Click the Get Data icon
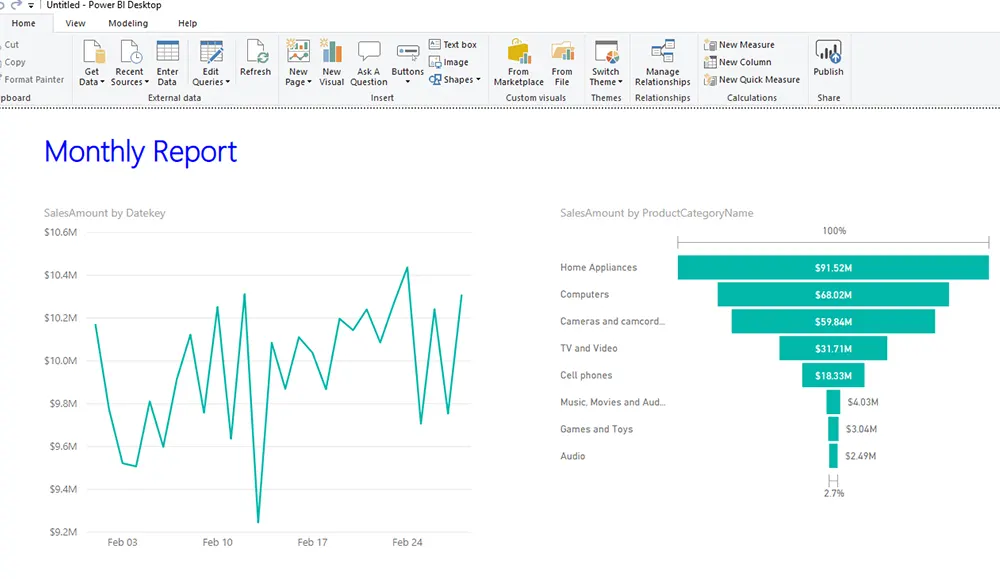1000x579 pixels. tap(92, 54)
